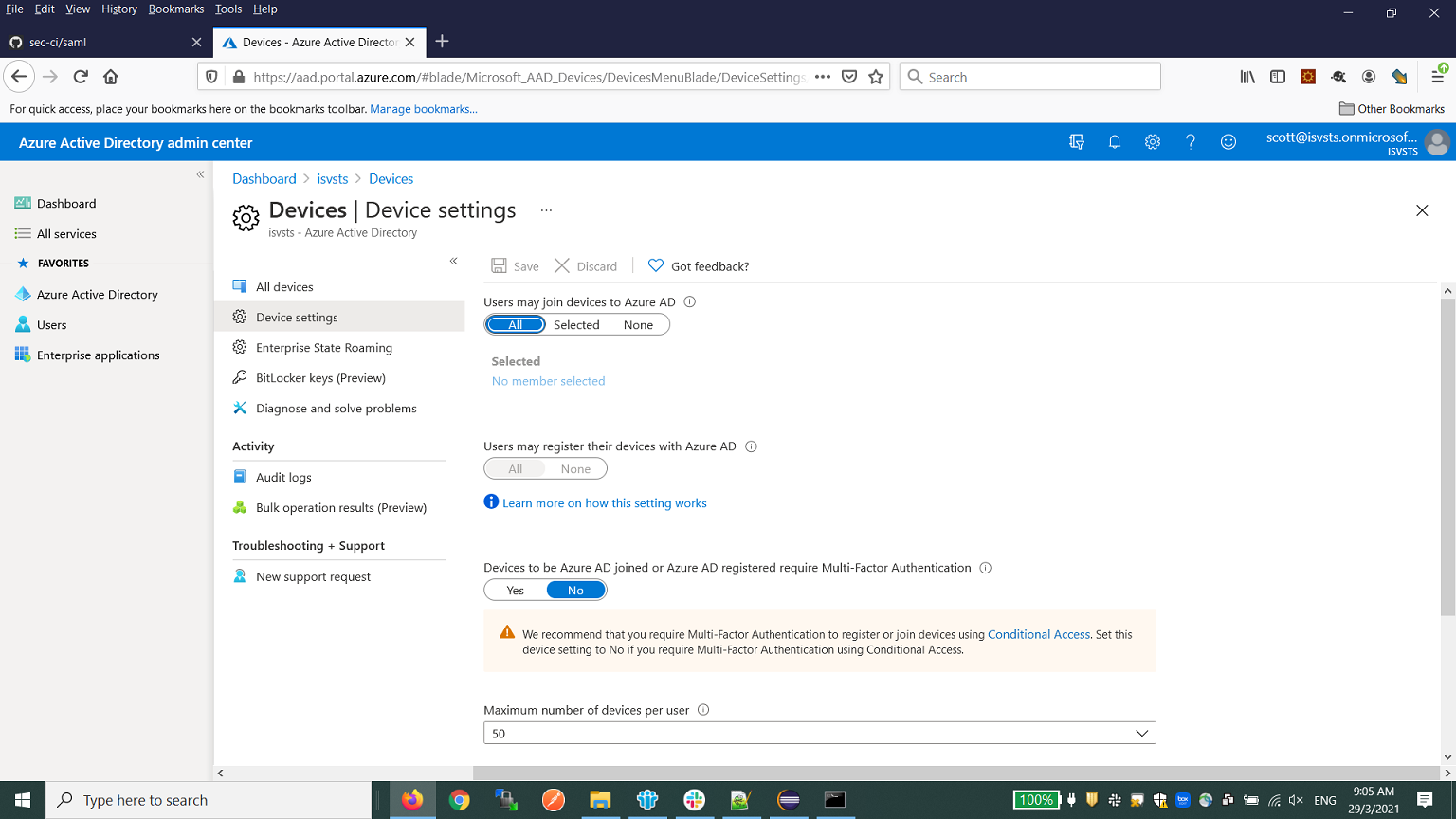Set join devices option to All
The width and height of the screenshot is (1456, 819).
516,325
